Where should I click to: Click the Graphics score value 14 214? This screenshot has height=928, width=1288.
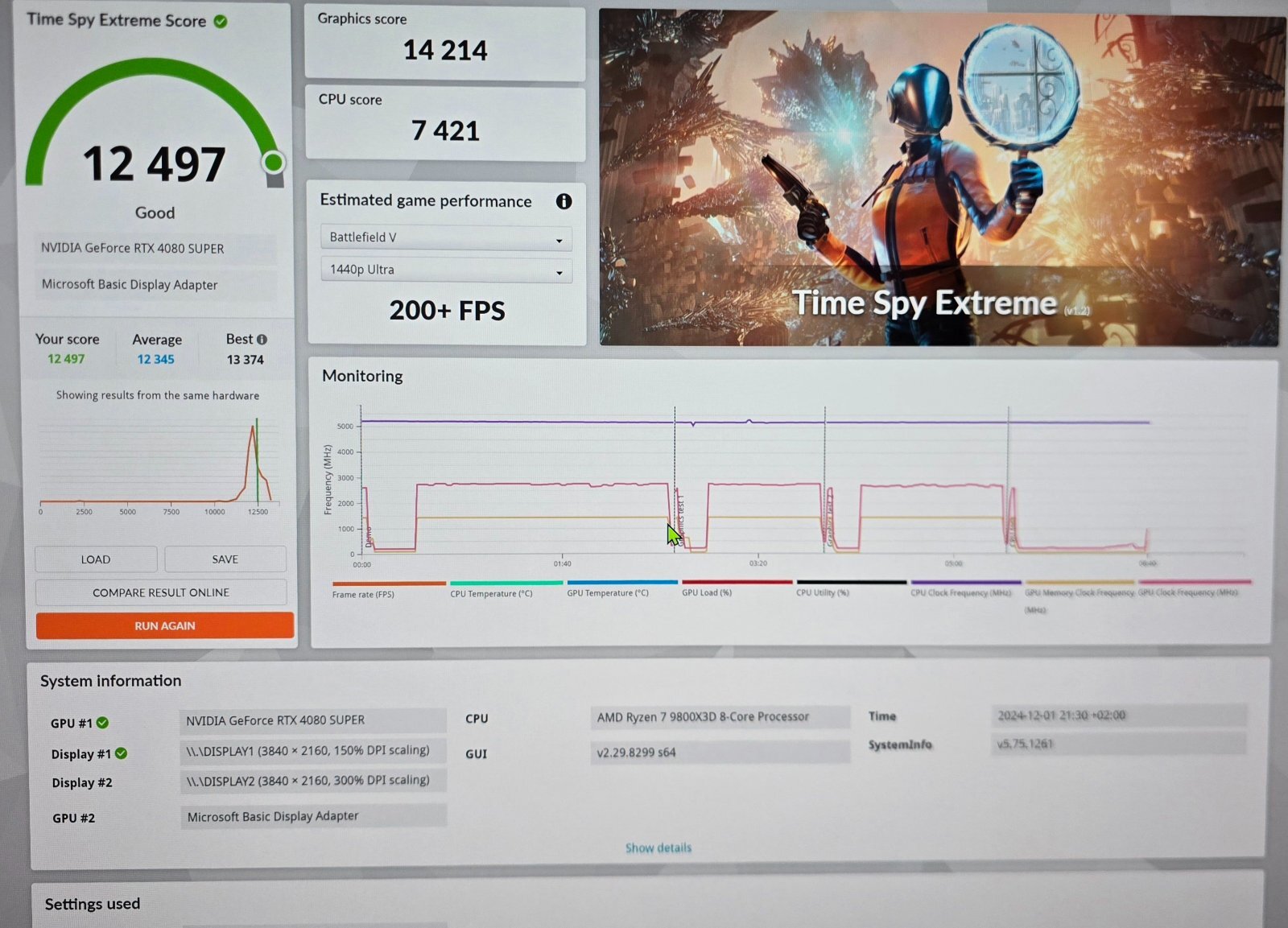(445, 51)
